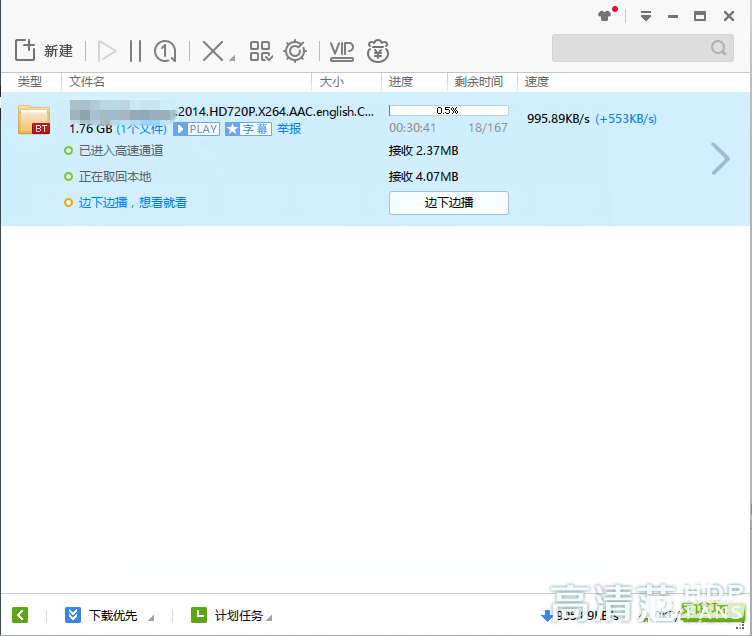
Task: Click the 举报 report link
Action: coord(289,129)
